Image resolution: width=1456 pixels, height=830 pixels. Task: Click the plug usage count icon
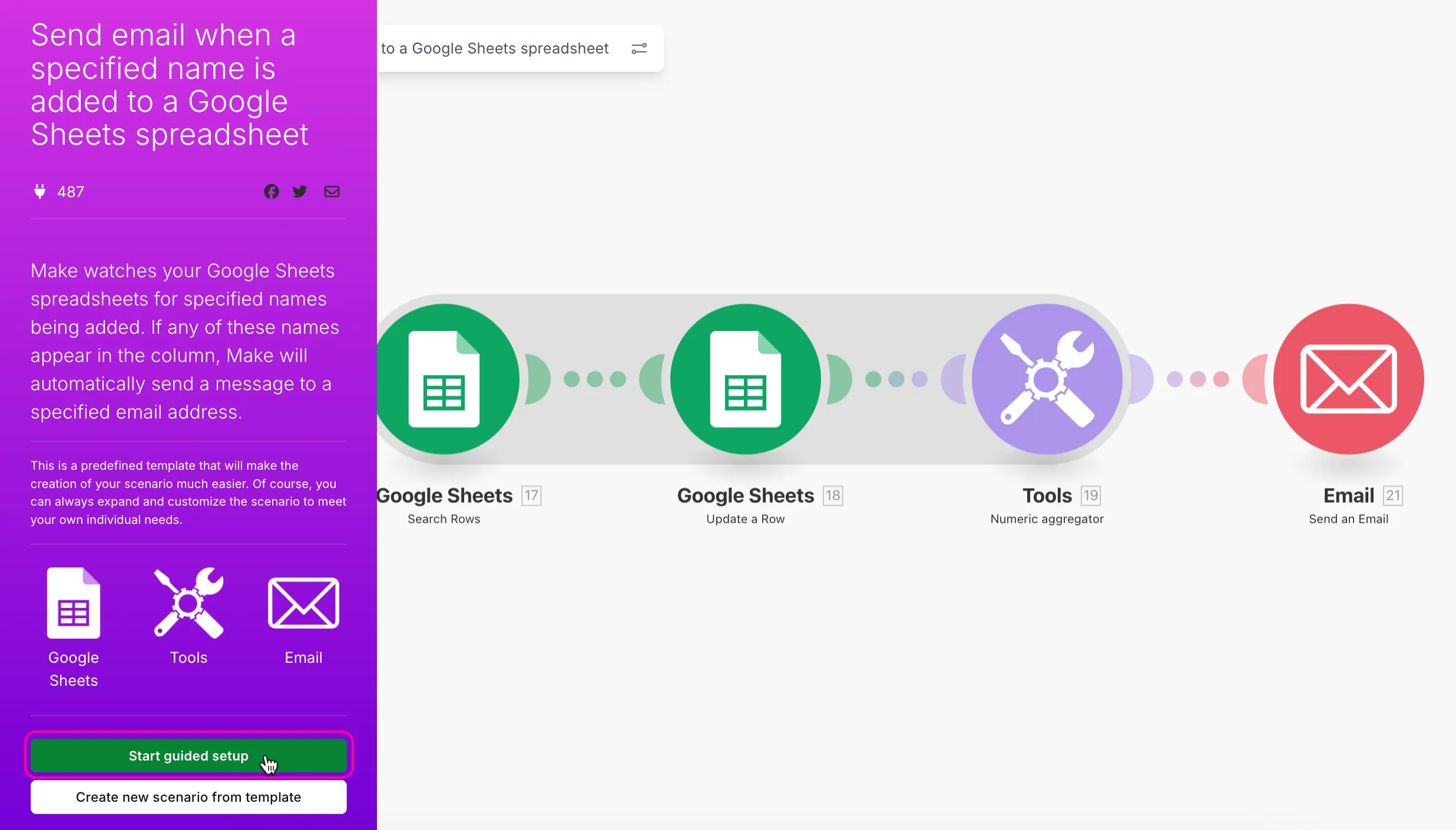pyautogui.click(x=39, y=191)
